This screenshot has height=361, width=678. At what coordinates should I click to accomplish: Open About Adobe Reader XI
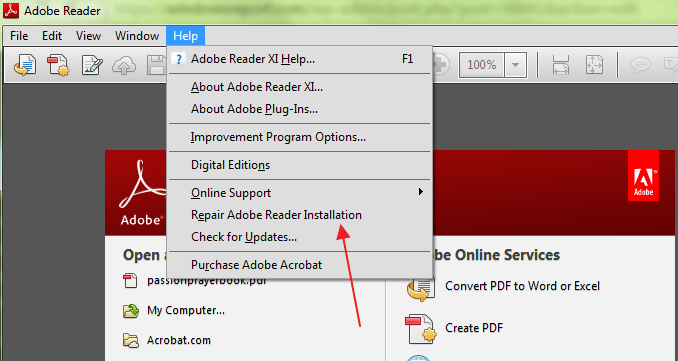coord(300,87)
